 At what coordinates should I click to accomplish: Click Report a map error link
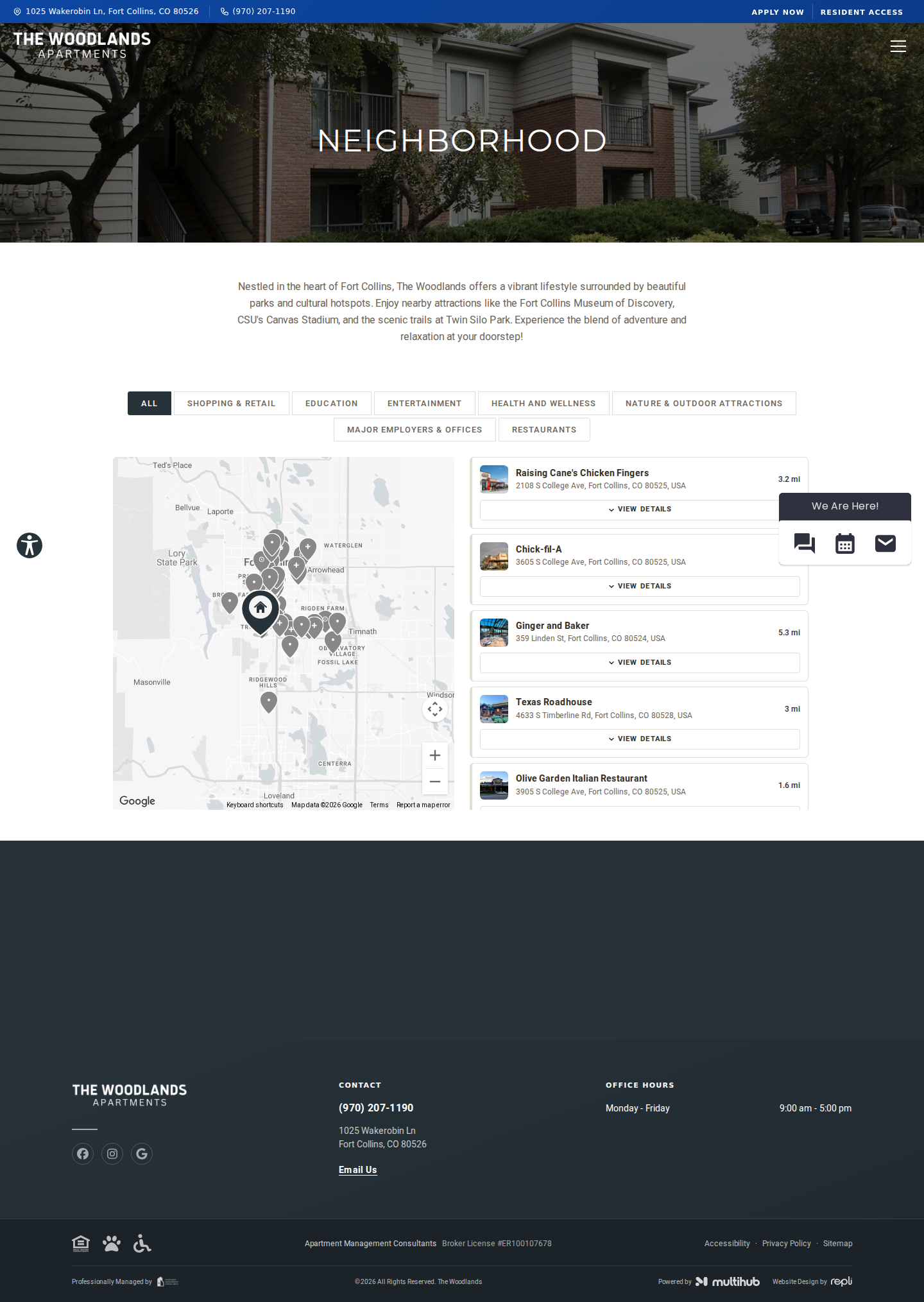coord(424,805)
